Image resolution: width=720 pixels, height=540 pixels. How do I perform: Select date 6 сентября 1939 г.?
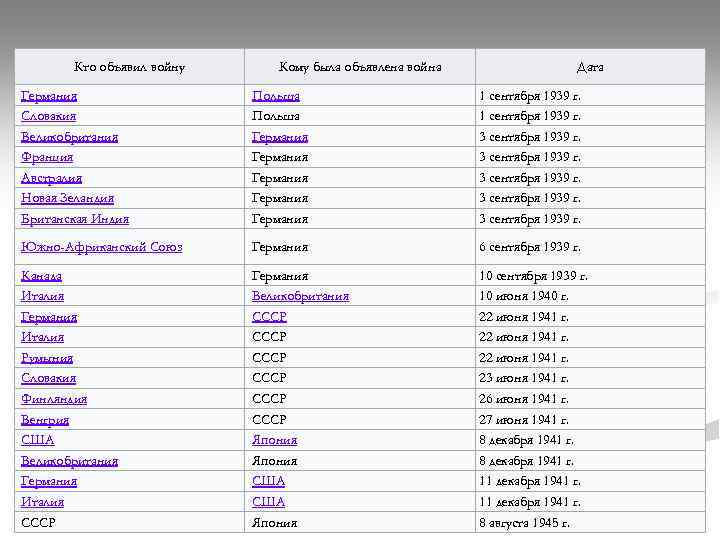click(x=530, y=247)
